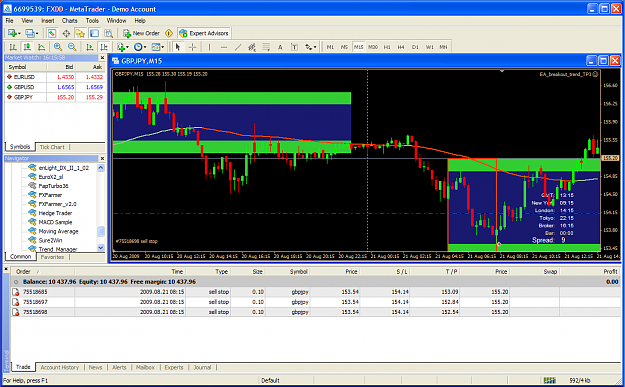Open the Window menu

tap(116, 21)
